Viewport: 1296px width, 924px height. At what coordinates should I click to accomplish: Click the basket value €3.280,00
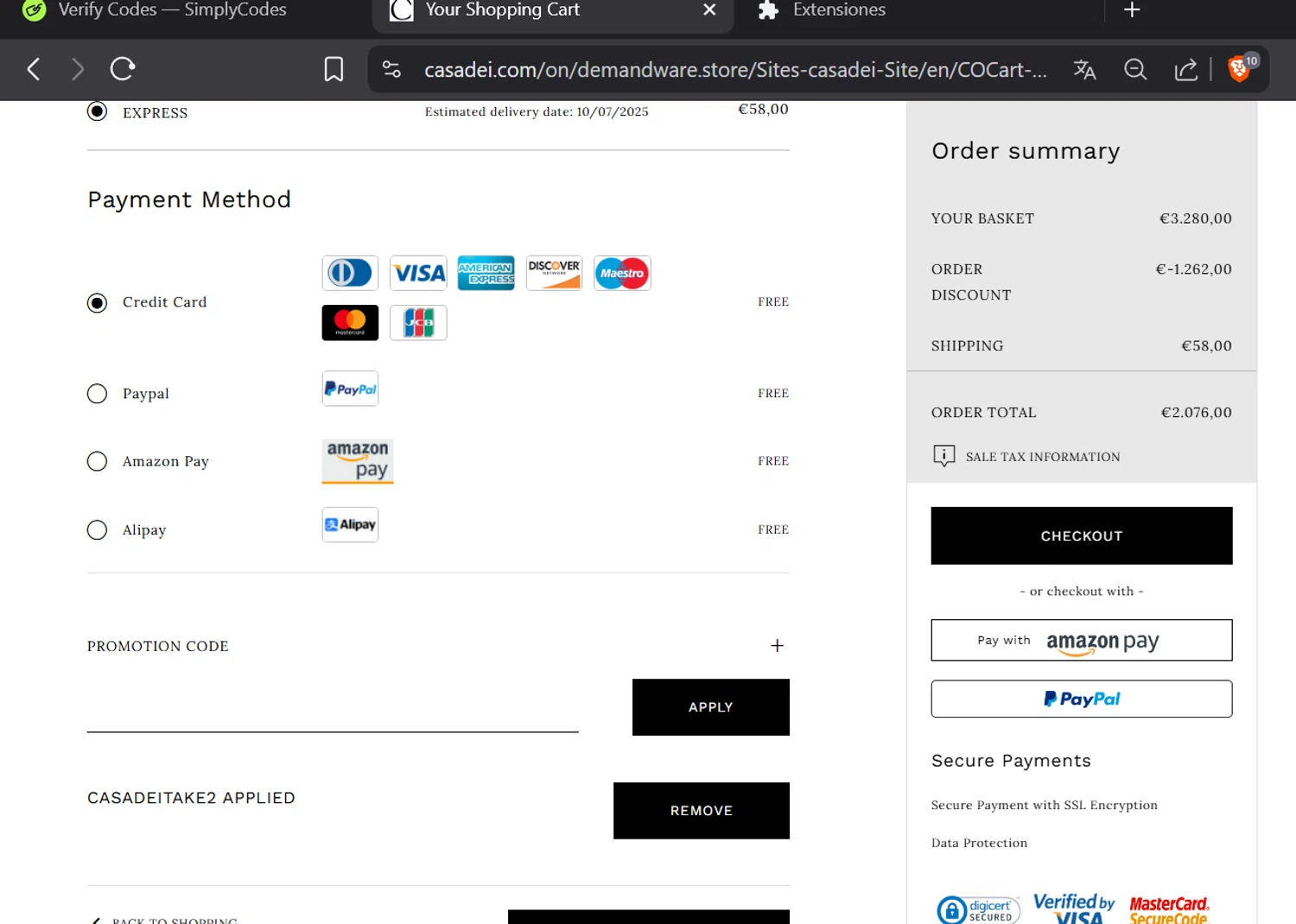[x=1195, y=218]
